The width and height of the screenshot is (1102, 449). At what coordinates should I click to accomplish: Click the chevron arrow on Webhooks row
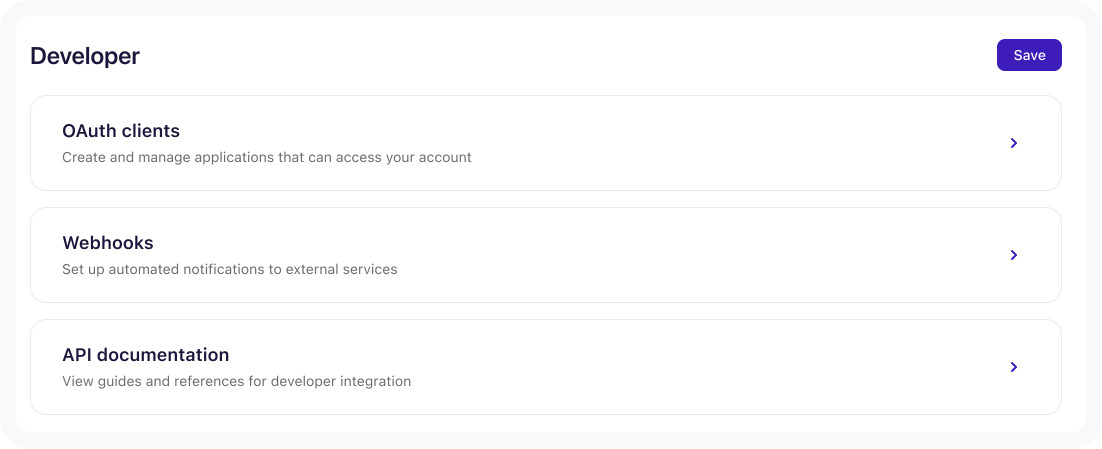click(1013, 255)
